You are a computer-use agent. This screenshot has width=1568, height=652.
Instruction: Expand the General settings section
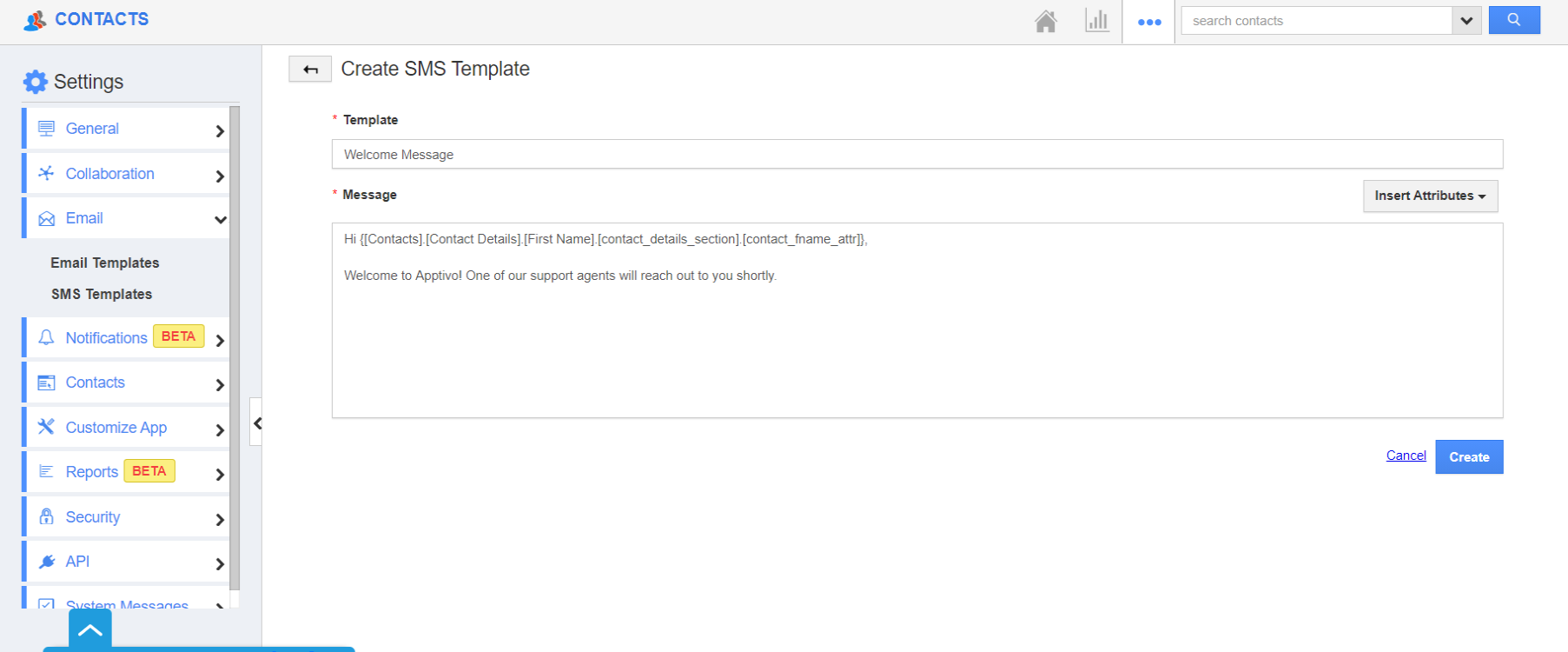pyautogui.click(x=220, y=130)
